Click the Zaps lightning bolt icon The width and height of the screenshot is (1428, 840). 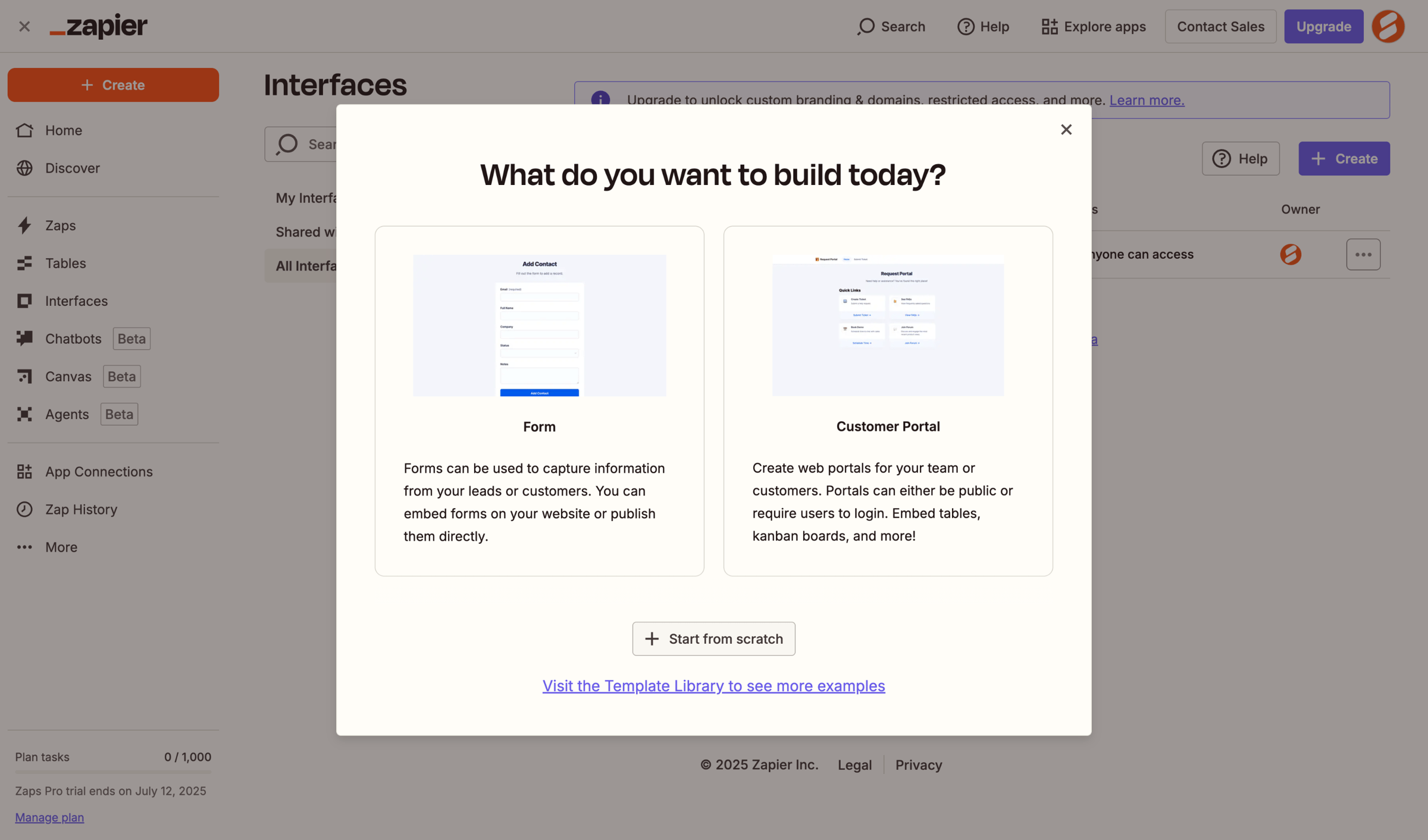pyautogui.click(x=24, y=225)
